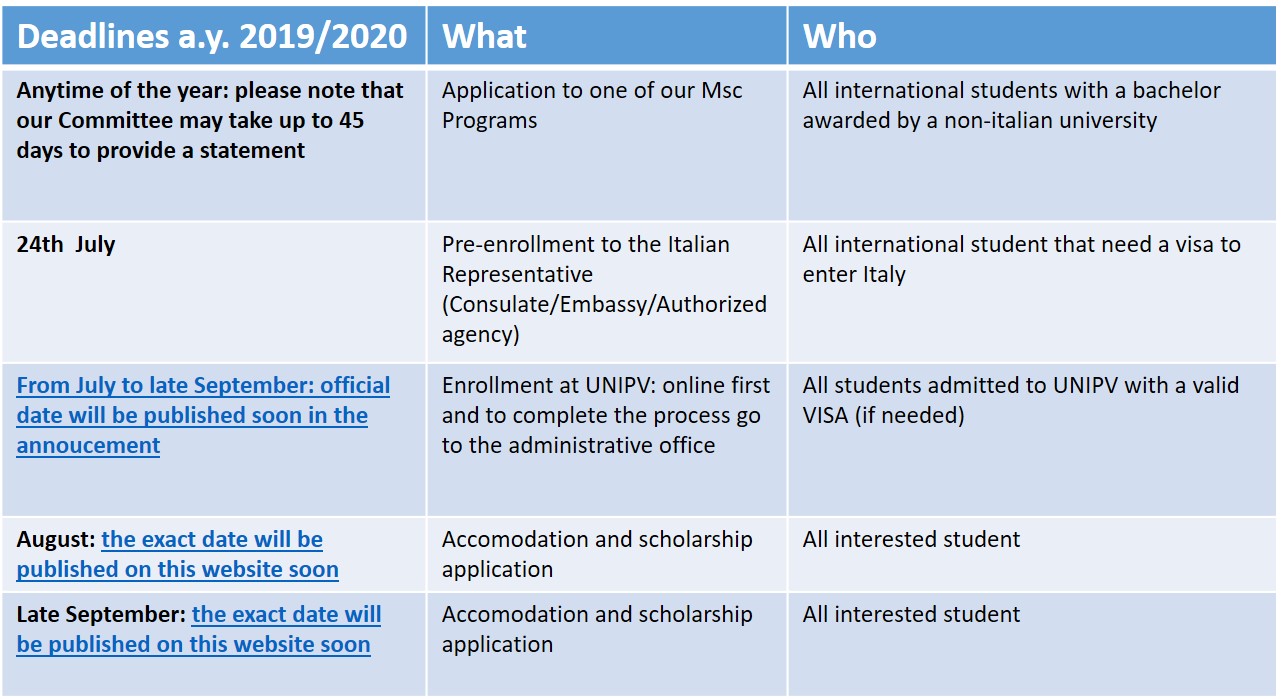Open August 'the exact date will be' link
The width and height of the screenshot is (1282, 699).
pyautogui.click(x=212, y=540)
